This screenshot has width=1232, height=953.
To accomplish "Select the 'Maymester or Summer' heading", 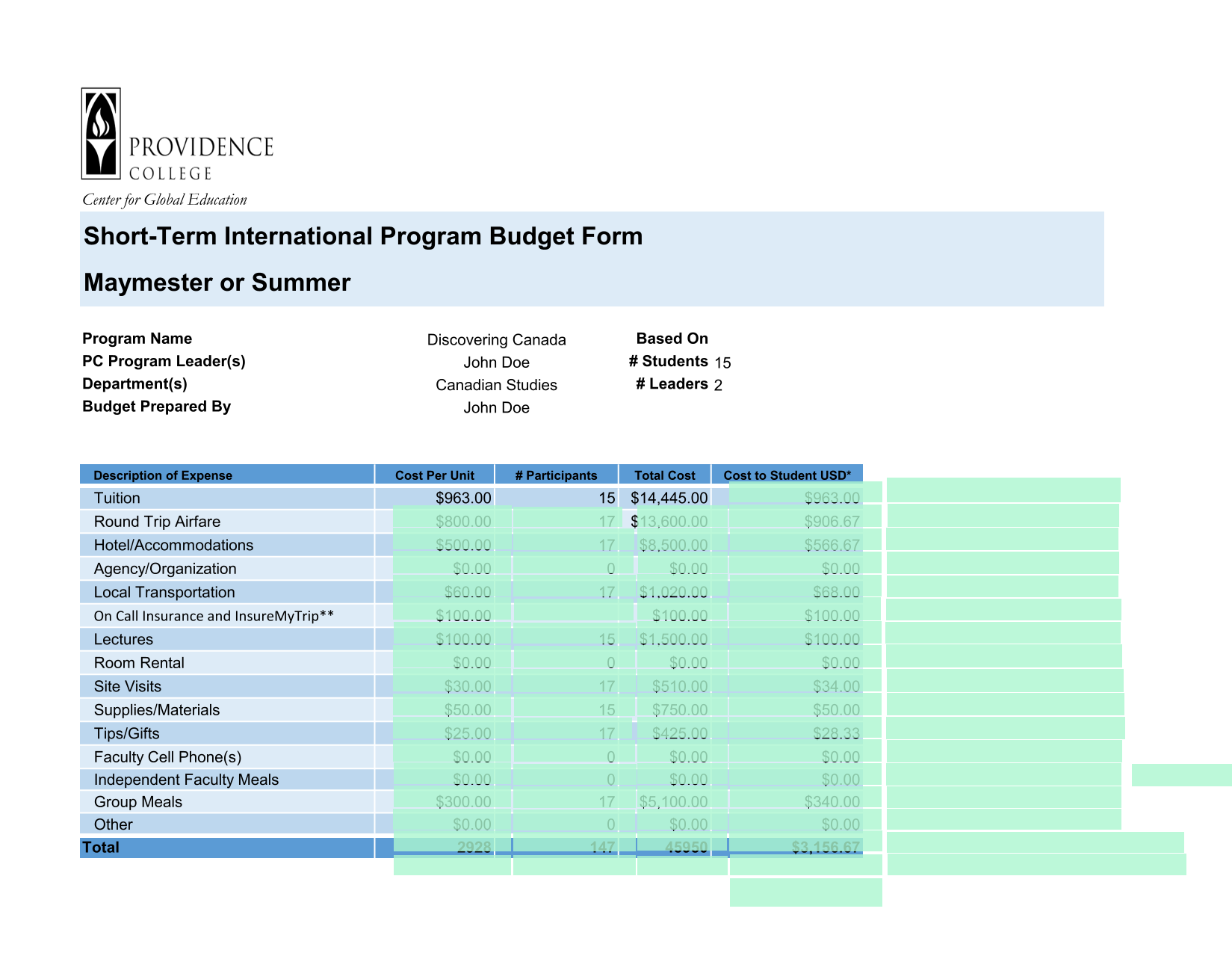I will [x=217, y=283].
